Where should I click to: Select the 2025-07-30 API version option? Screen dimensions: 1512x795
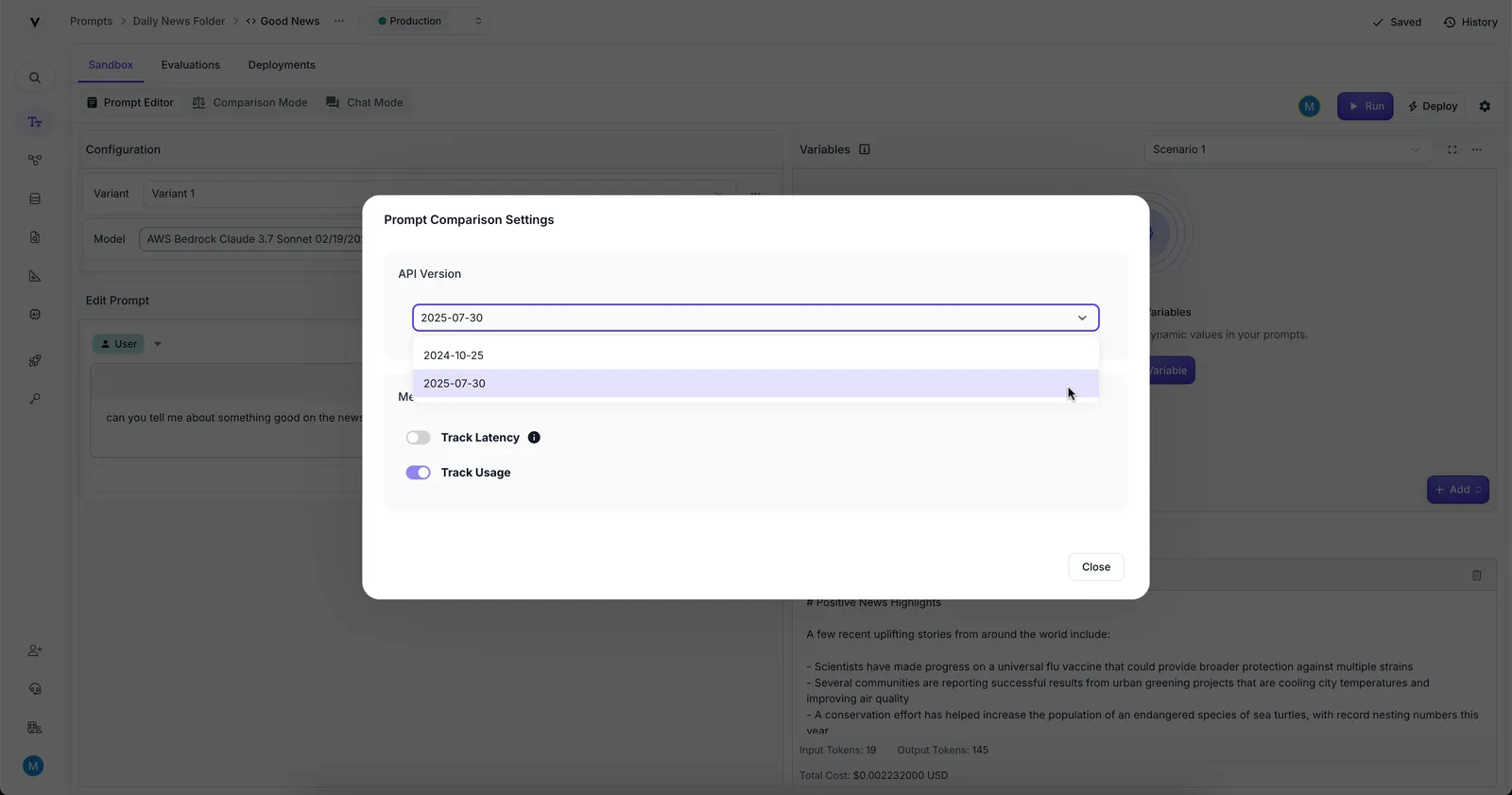pos(756,384)
